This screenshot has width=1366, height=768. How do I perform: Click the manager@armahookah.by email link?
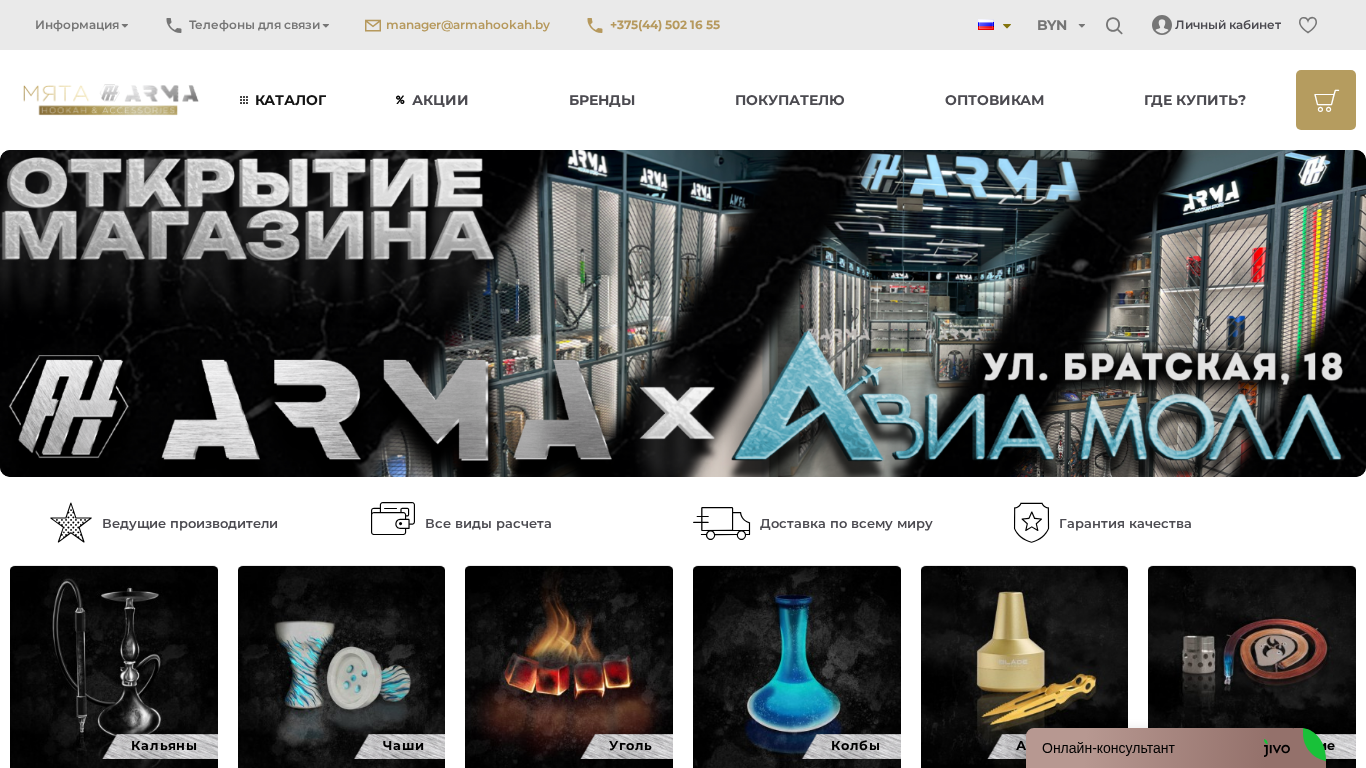click(x=468, y=25)
